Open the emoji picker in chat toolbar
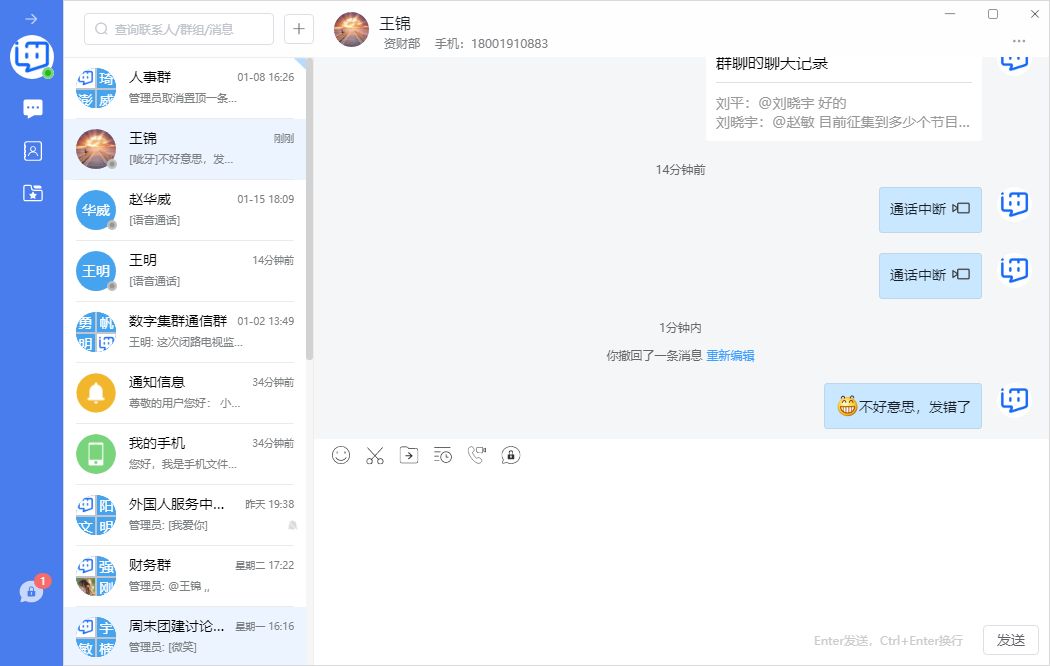1050x666 pixels. point(341,455)
